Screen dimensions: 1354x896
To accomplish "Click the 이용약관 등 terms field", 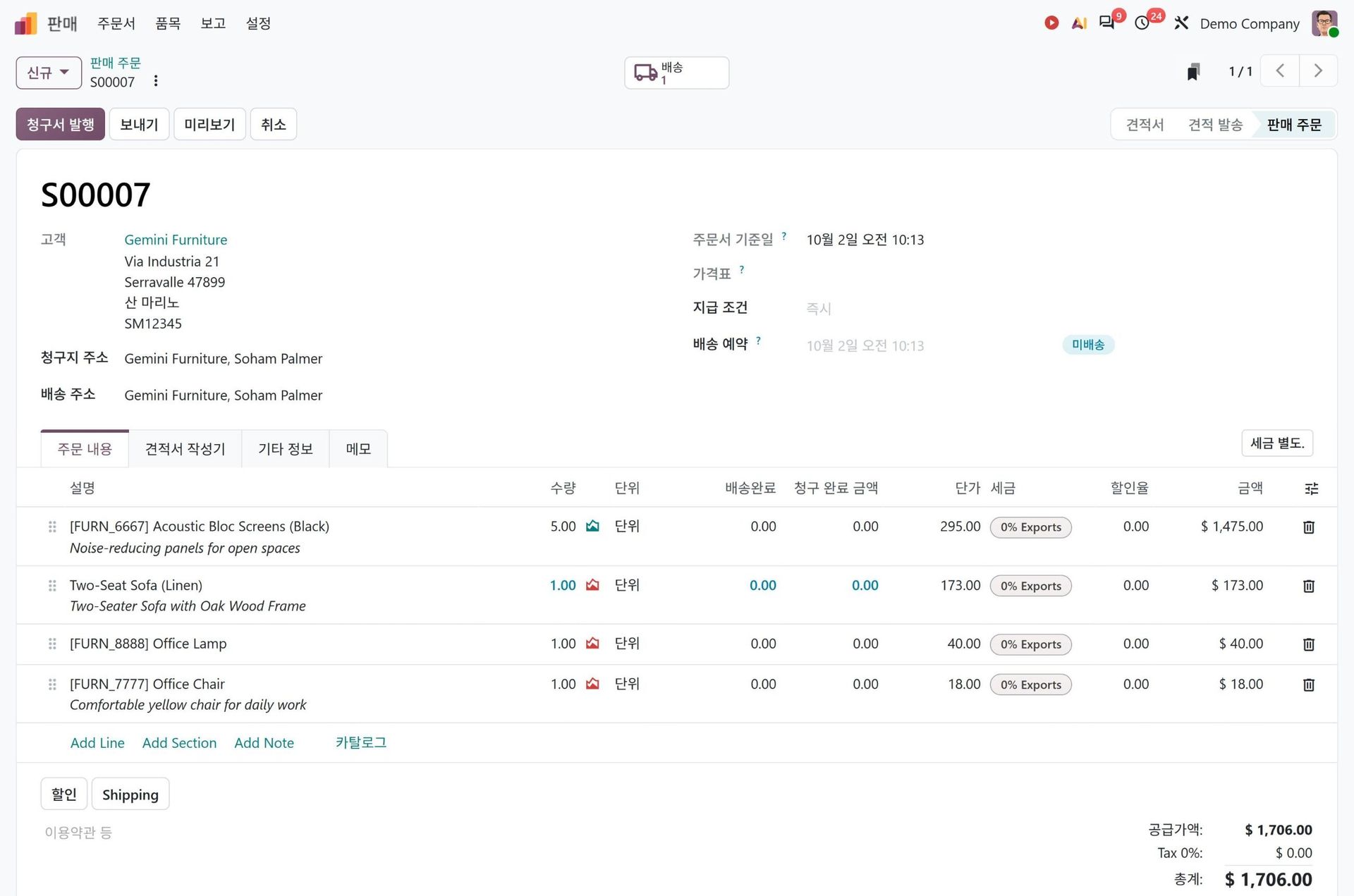I will pos(78,832).
